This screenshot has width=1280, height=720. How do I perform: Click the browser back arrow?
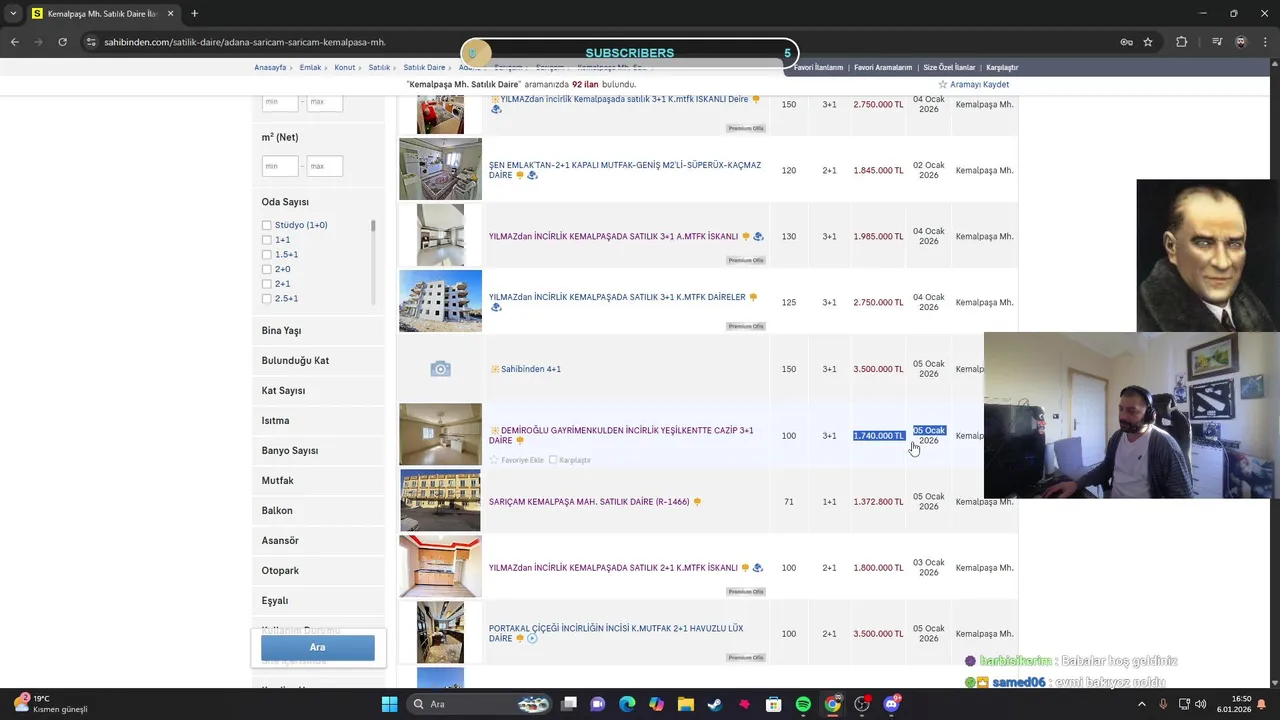pyautogui.click(x=15, y=42)
